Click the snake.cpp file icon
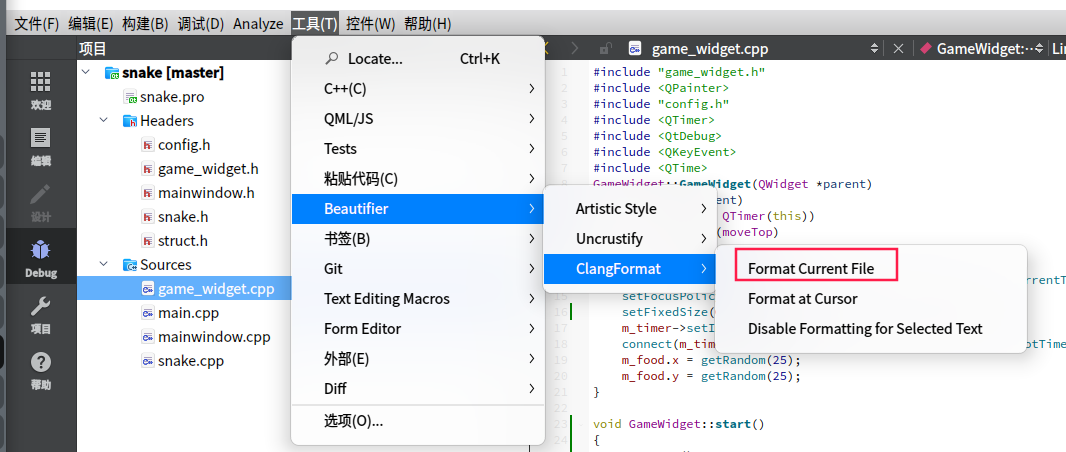The image size is (1066, 452). 148,361
